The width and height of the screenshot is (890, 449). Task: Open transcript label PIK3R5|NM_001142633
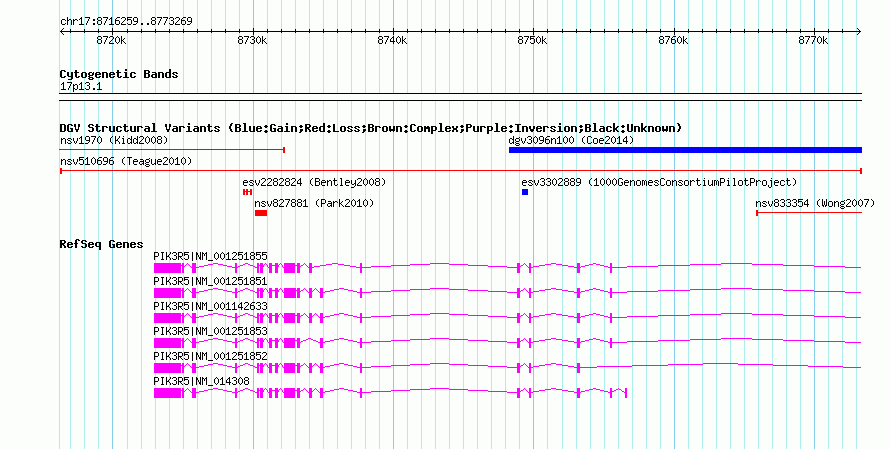coord(211,307)
